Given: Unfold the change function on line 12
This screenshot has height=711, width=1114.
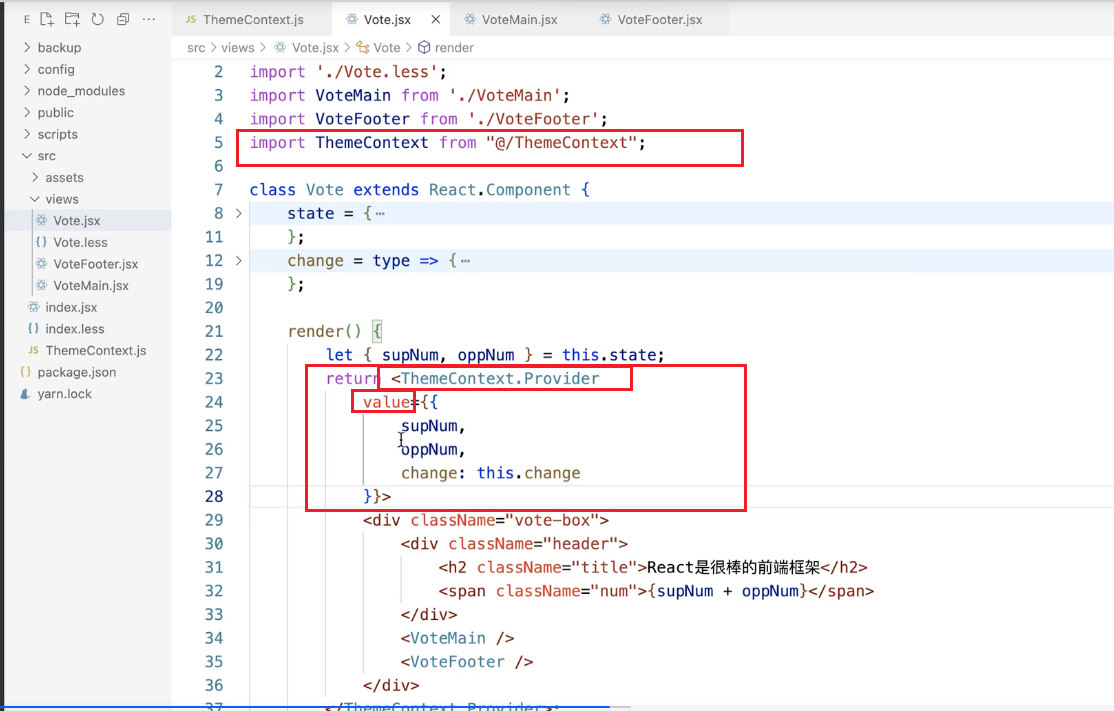Looking at the screenshot, I should [239, 261].
